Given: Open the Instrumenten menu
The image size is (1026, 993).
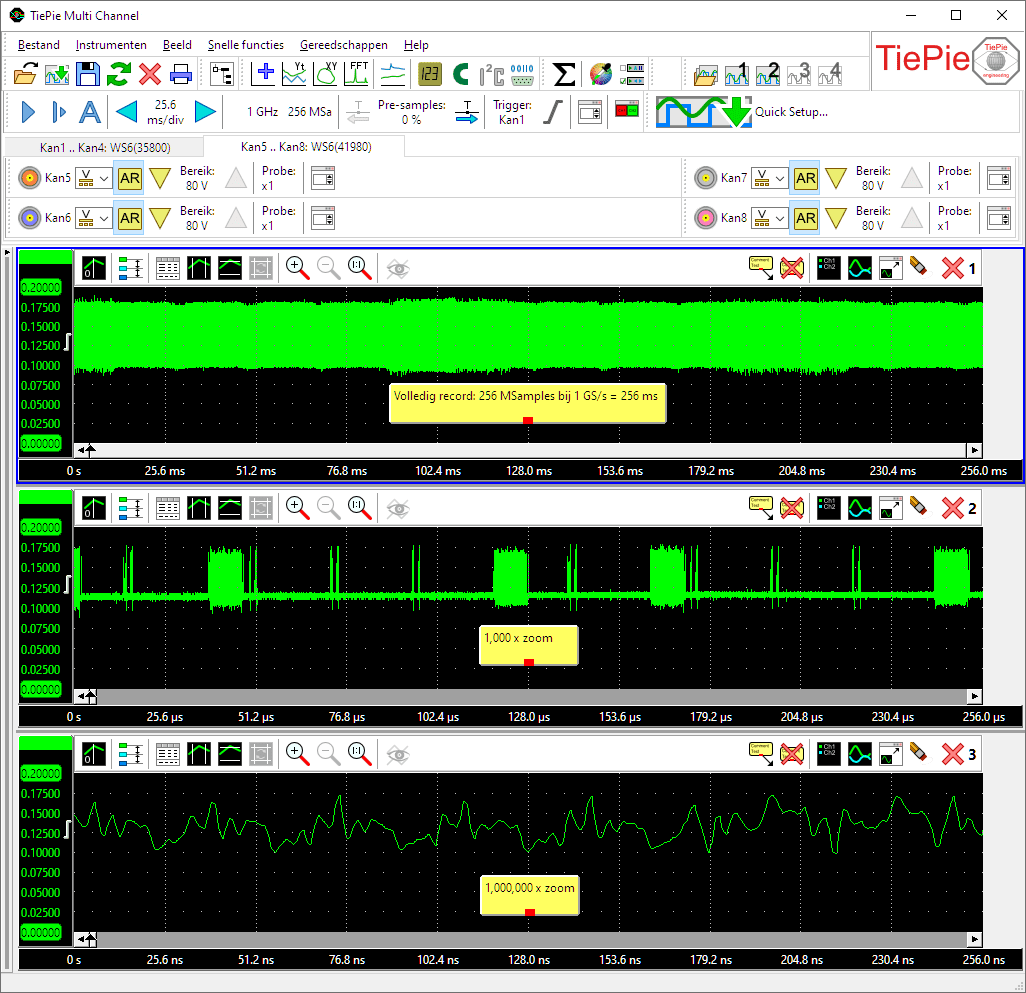Looking at the screenshot, I should point(111,45).
